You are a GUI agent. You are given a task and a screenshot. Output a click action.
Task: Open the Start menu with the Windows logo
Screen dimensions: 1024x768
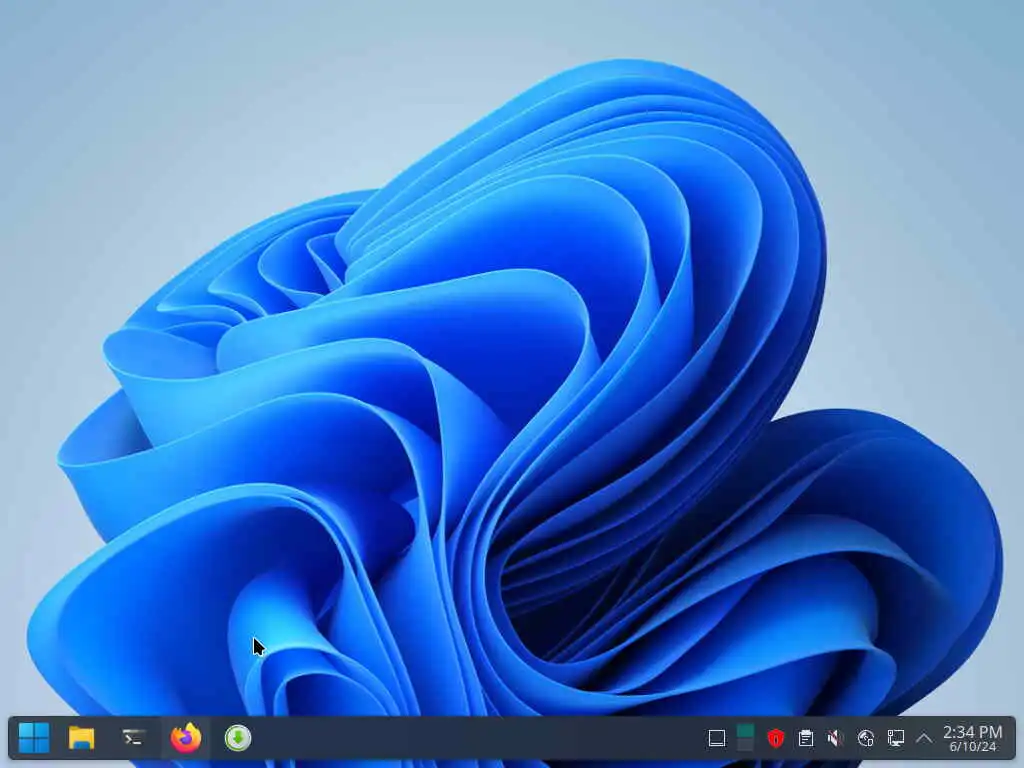[34, 738]
